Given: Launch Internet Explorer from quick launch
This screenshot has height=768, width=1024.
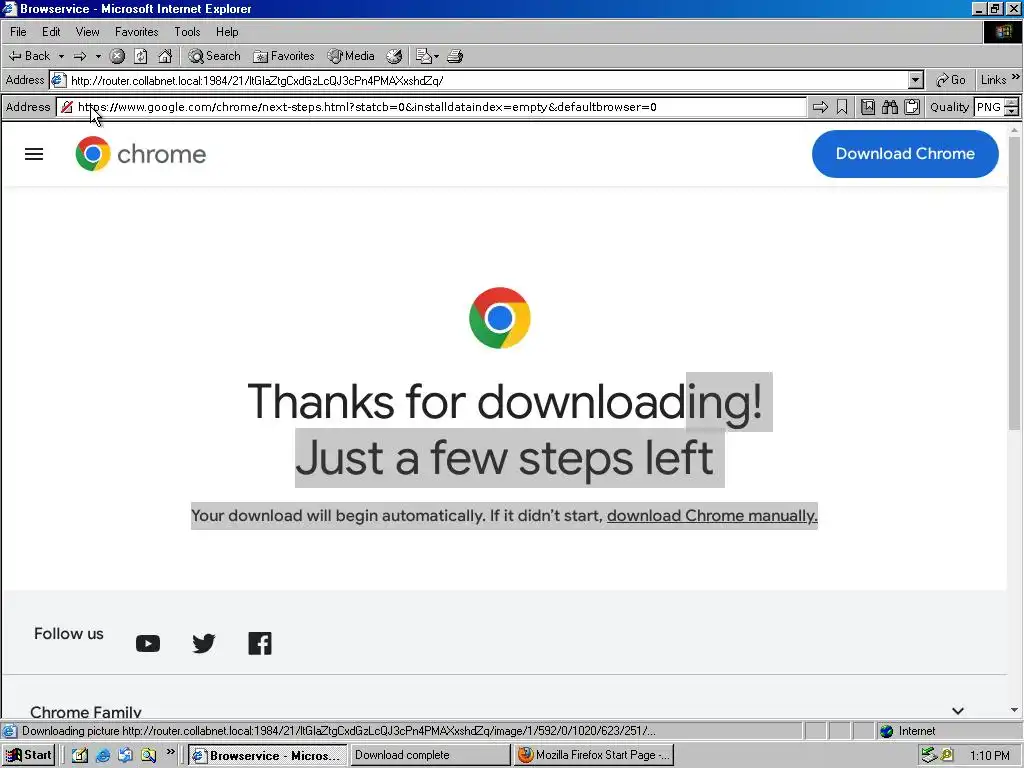Looking at the screenshot, I should coord(103,756).
